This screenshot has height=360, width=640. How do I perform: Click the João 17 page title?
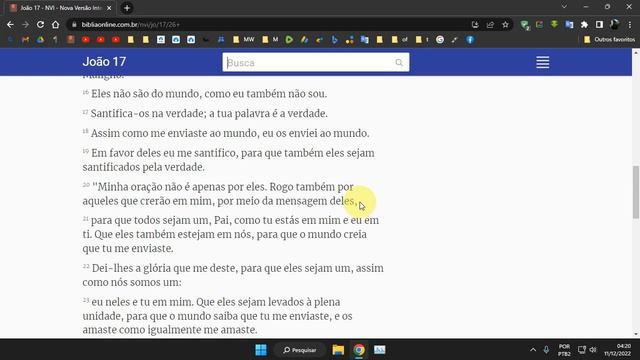tap(104, 62)
